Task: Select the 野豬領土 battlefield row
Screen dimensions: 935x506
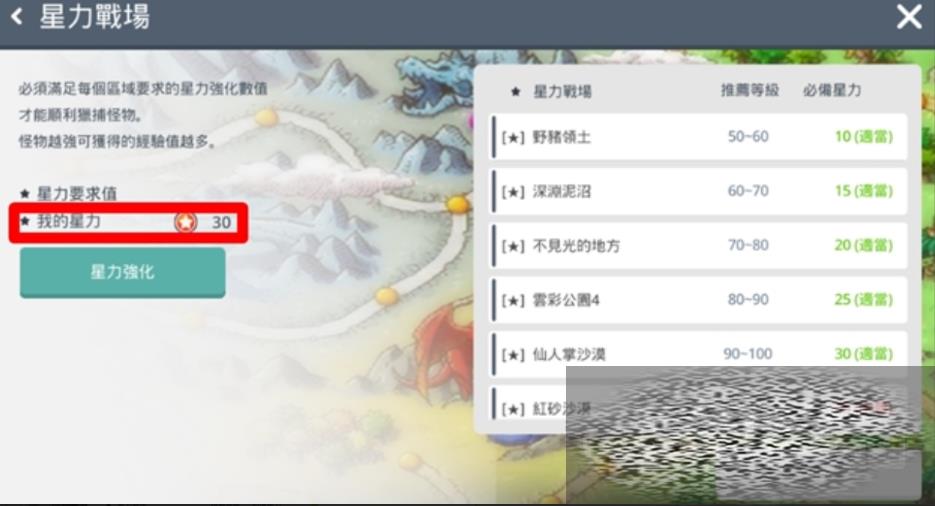Action: point(699,136)
